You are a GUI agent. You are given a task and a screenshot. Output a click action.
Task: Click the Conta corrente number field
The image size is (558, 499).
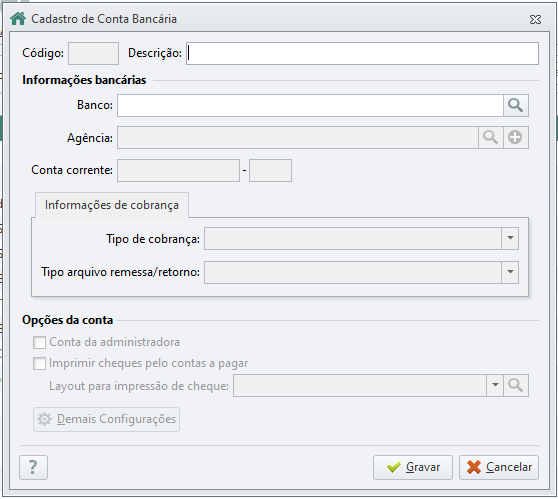[x=178, y=170]
